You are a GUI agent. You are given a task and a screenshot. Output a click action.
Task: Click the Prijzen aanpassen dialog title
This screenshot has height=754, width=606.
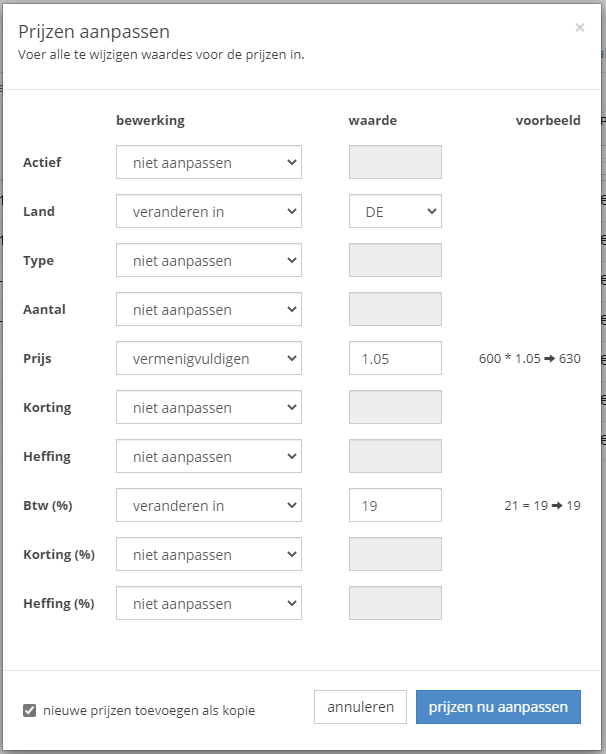94,32
